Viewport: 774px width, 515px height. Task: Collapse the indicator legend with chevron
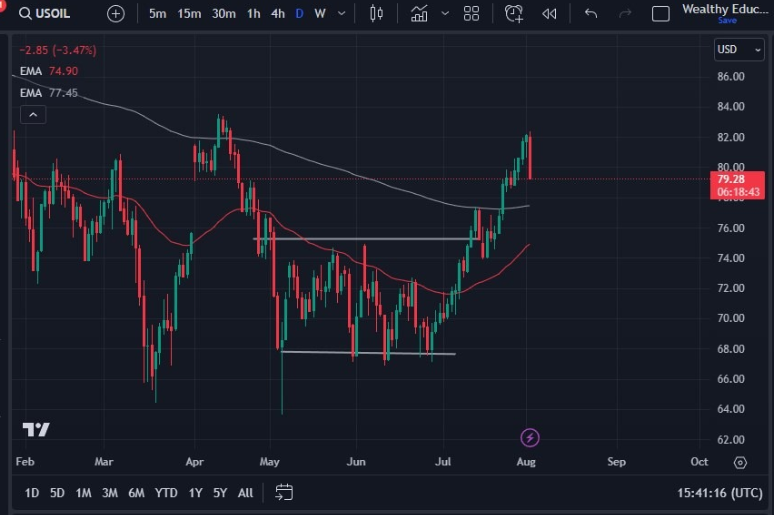33,115
